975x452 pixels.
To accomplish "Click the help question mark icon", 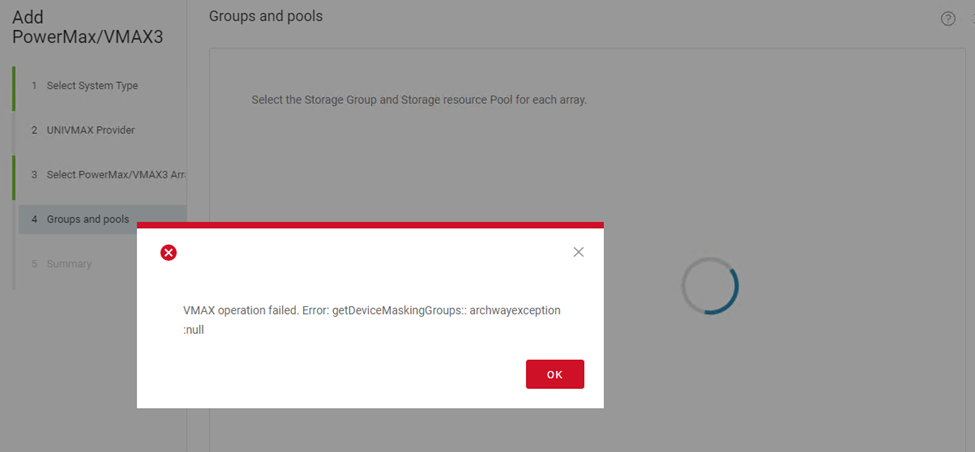I will click(x=948, y=19).
